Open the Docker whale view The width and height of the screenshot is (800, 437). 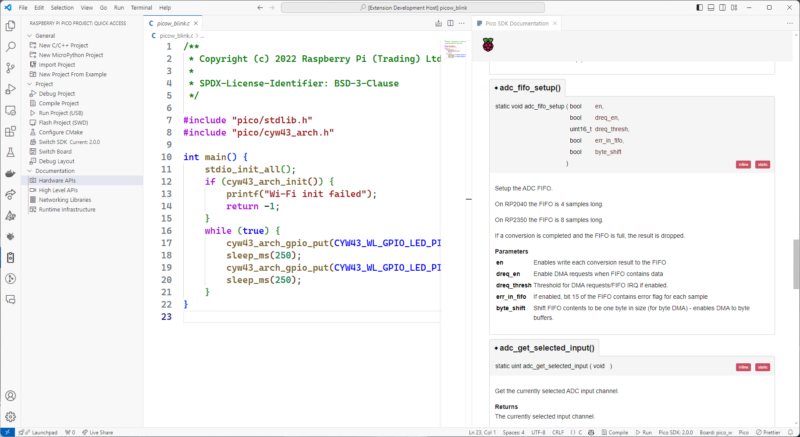click(10, 174)
